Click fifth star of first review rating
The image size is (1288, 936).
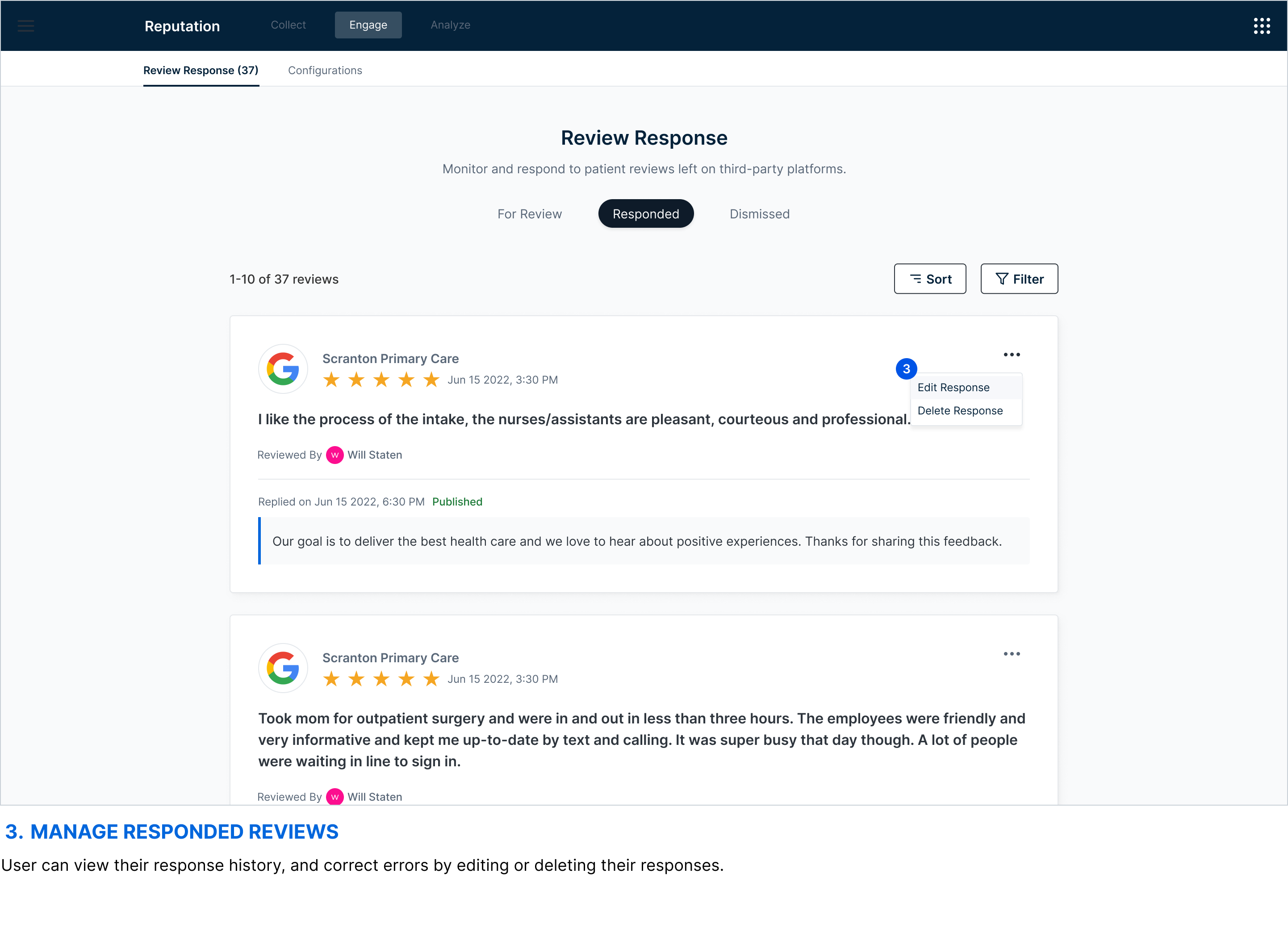(x=431, y=380)
